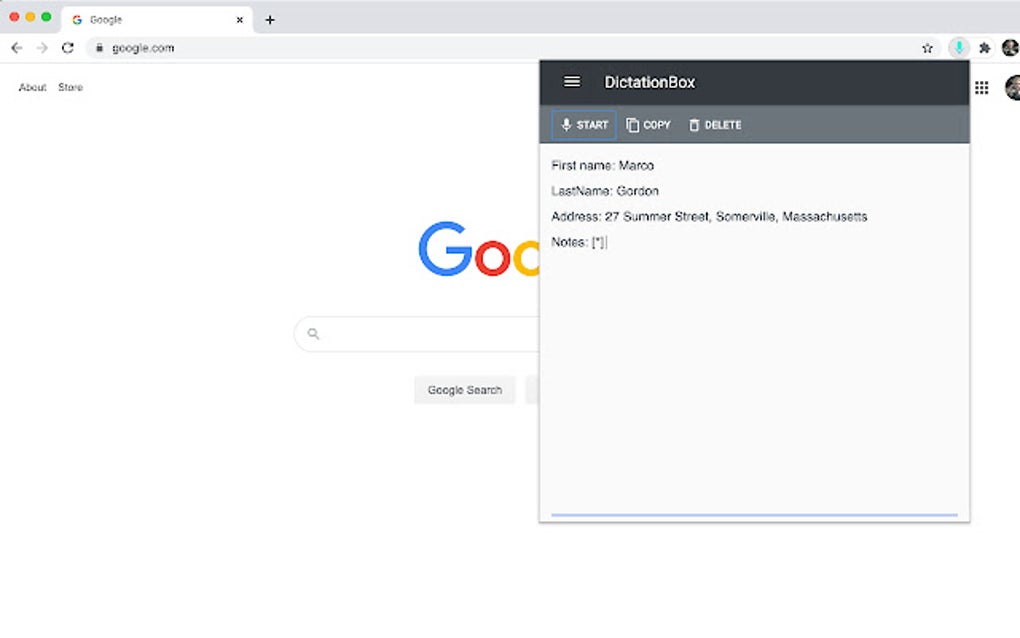Screen dimensions: 1020x638
Task: Go forward to next page
Action: point(42,48)
